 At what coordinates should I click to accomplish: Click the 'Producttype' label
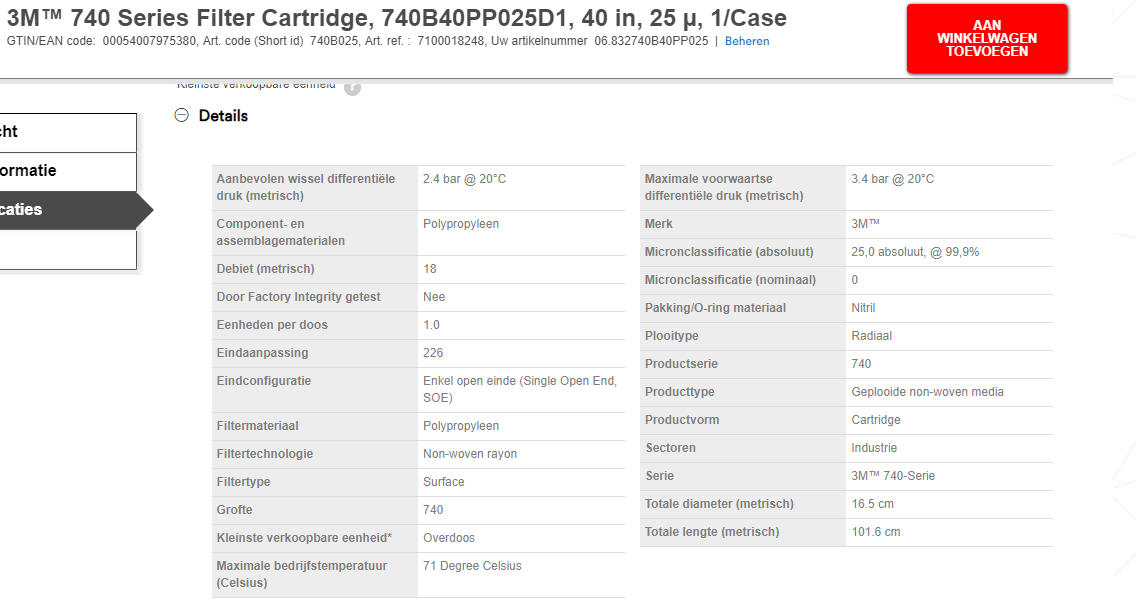coord(679,392)
